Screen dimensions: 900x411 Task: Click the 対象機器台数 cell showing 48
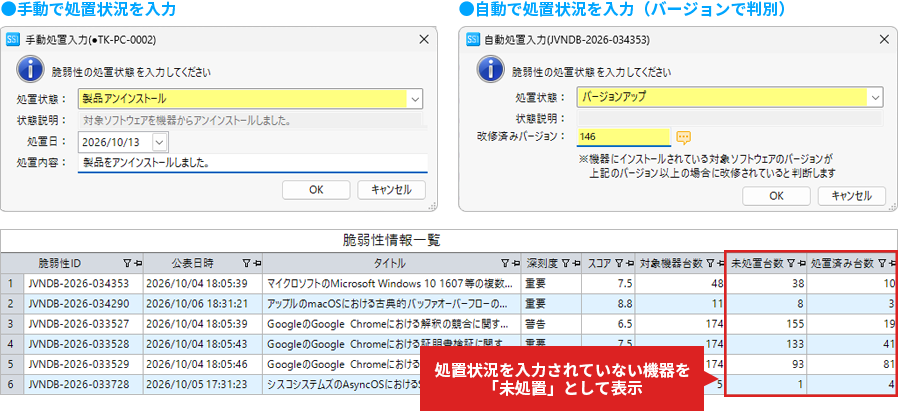681,284
